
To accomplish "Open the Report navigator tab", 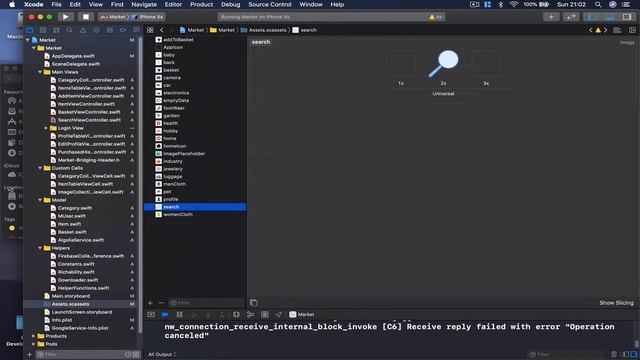I will pos(136,30).
